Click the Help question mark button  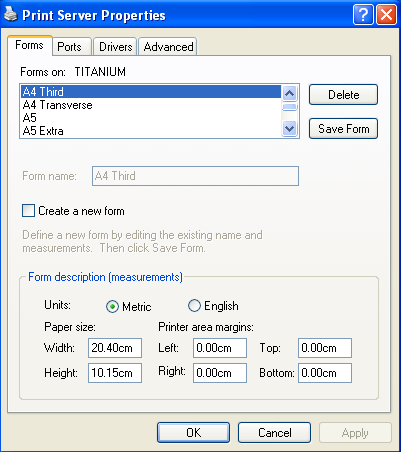point(363,15)
